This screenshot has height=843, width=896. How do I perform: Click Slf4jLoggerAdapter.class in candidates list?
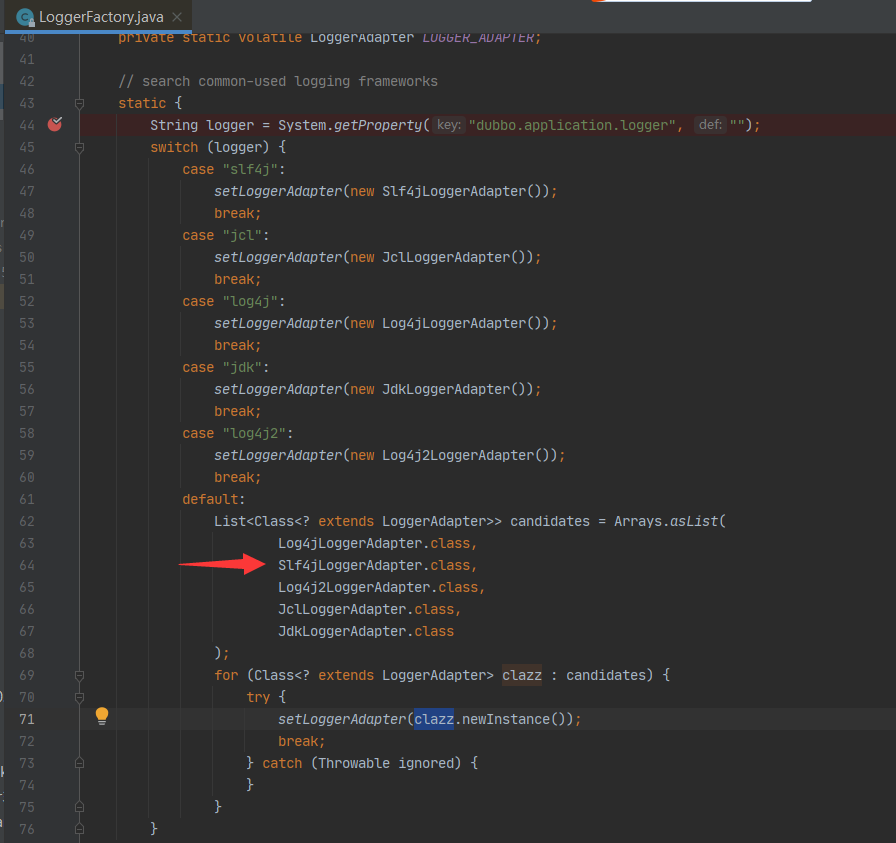pos(374,565)
